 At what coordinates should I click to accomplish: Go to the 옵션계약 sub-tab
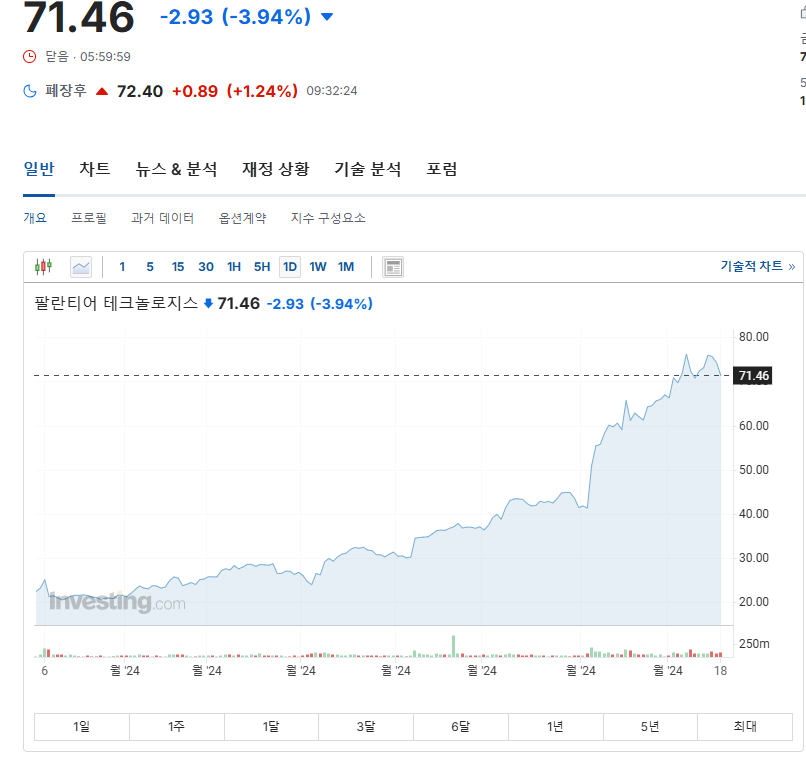tap(243, 218)
